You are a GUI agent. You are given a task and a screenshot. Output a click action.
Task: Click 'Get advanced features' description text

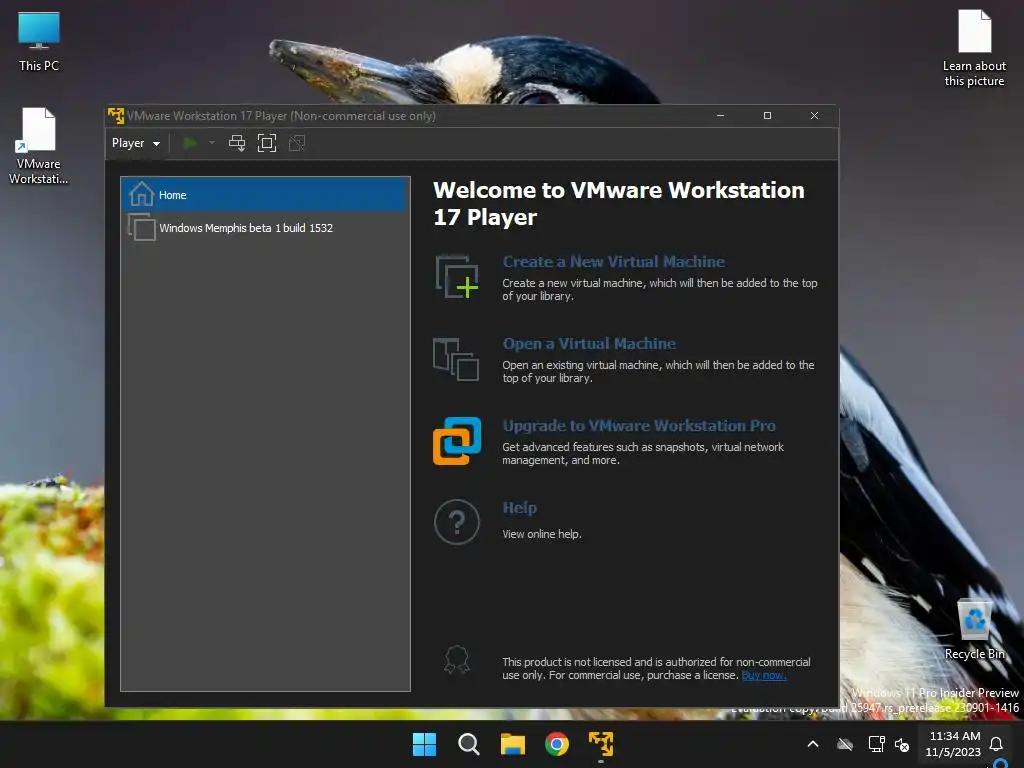643,453
